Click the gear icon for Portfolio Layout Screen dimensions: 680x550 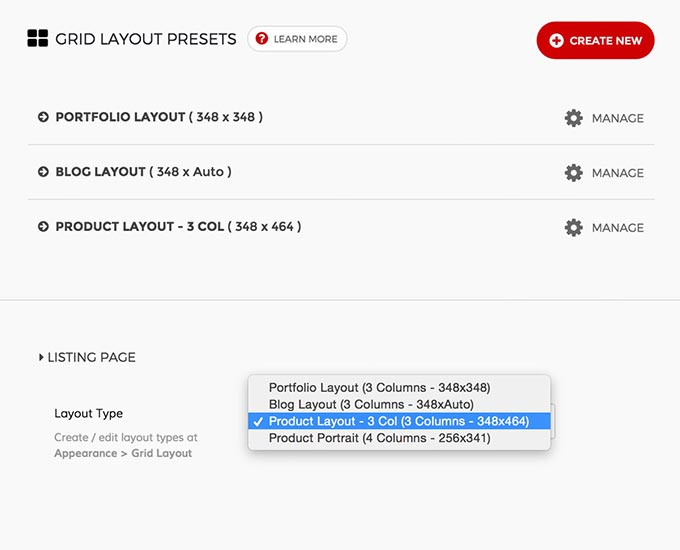coord(574,118)
